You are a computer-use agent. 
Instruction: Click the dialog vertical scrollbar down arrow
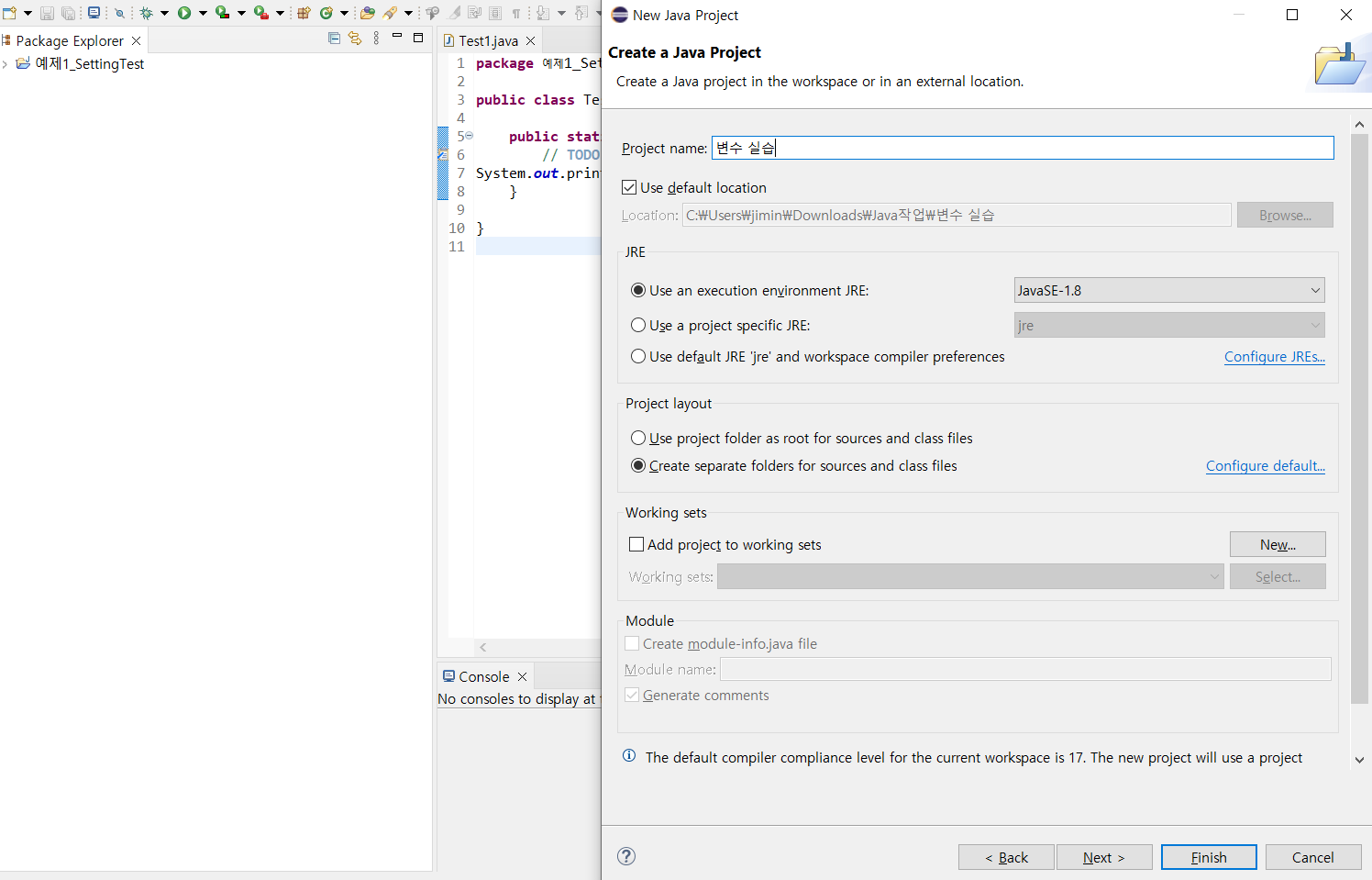coord(1359,760)
